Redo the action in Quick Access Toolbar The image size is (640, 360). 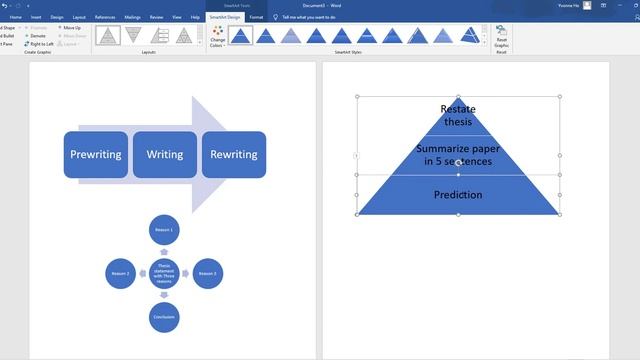[x=18, y=6]
